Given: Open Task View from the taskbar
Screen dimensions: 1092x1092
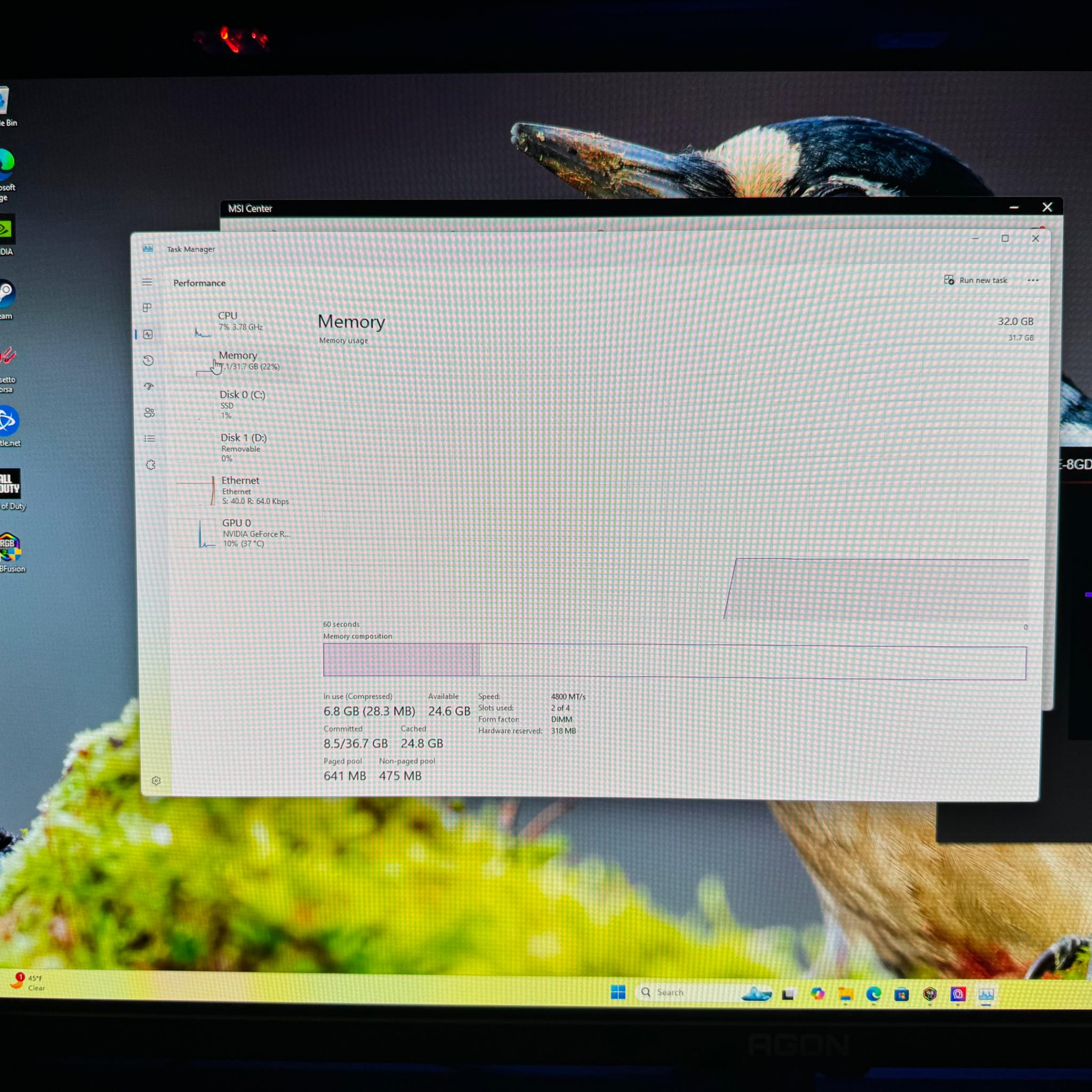Looking at the screenshot, I should [x=789, y=994].
